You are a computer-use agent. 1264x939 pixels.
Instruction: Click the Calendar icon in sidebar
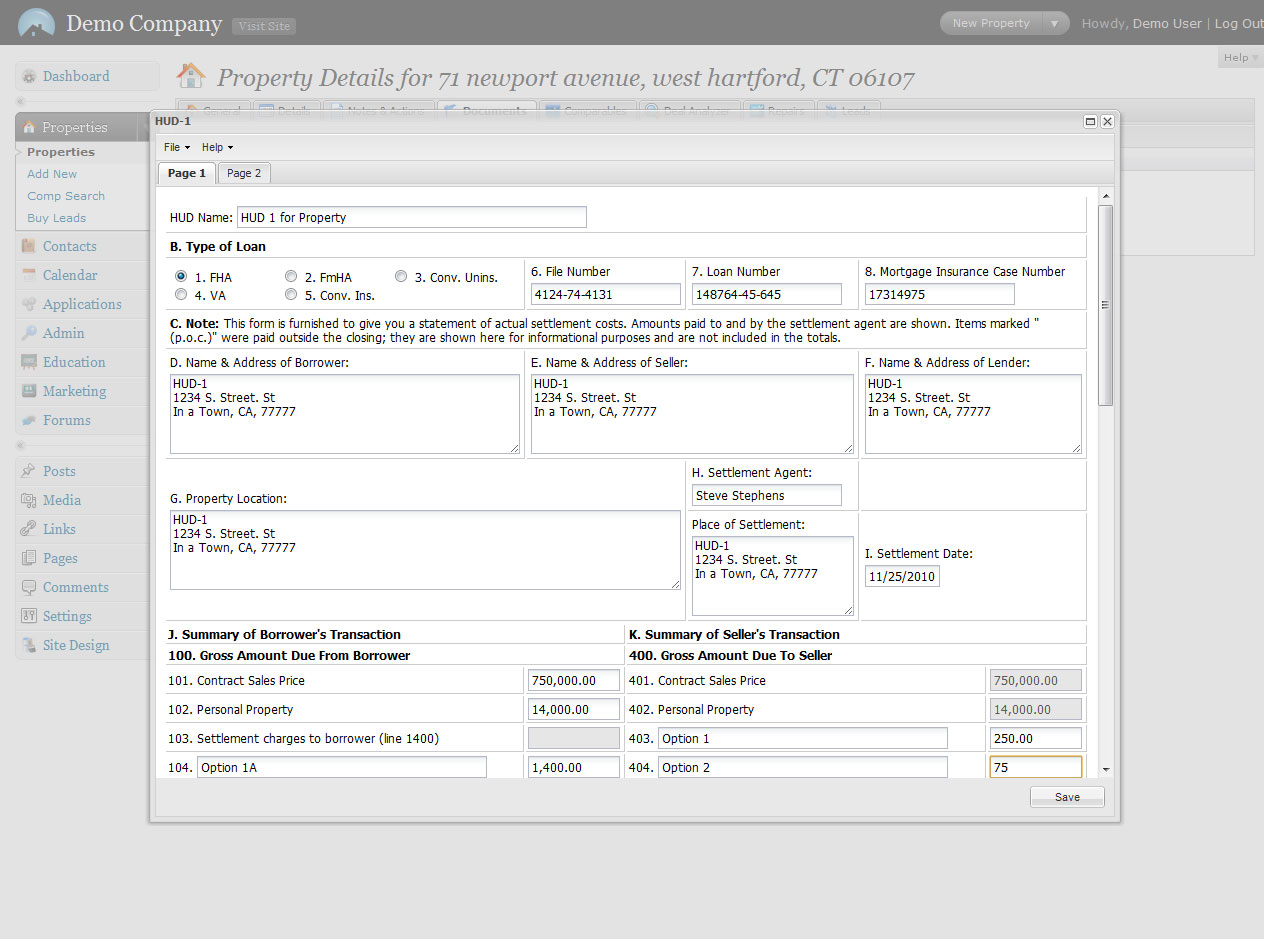click(29, 276)
